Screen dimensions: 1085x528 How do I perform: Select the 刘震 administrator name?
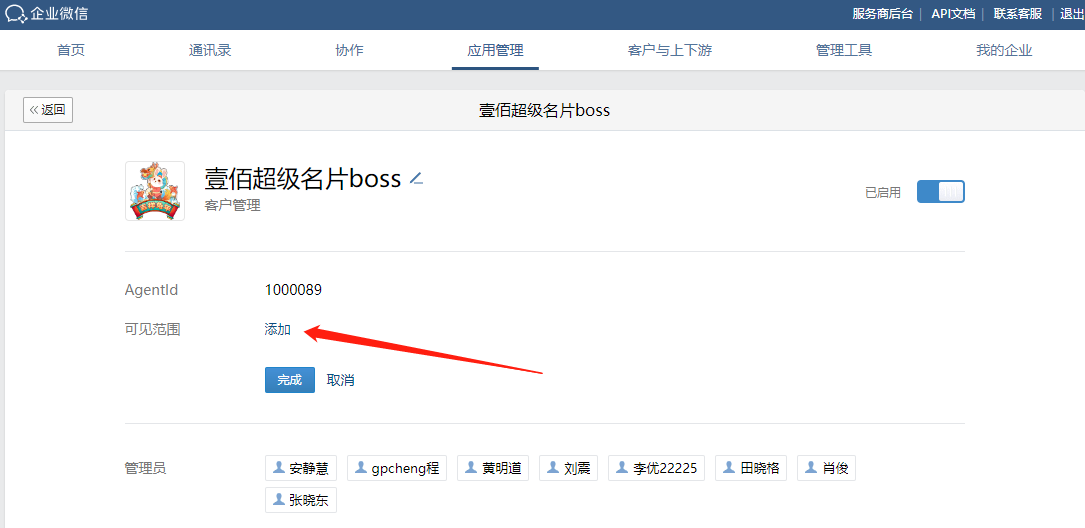(577, 468)
